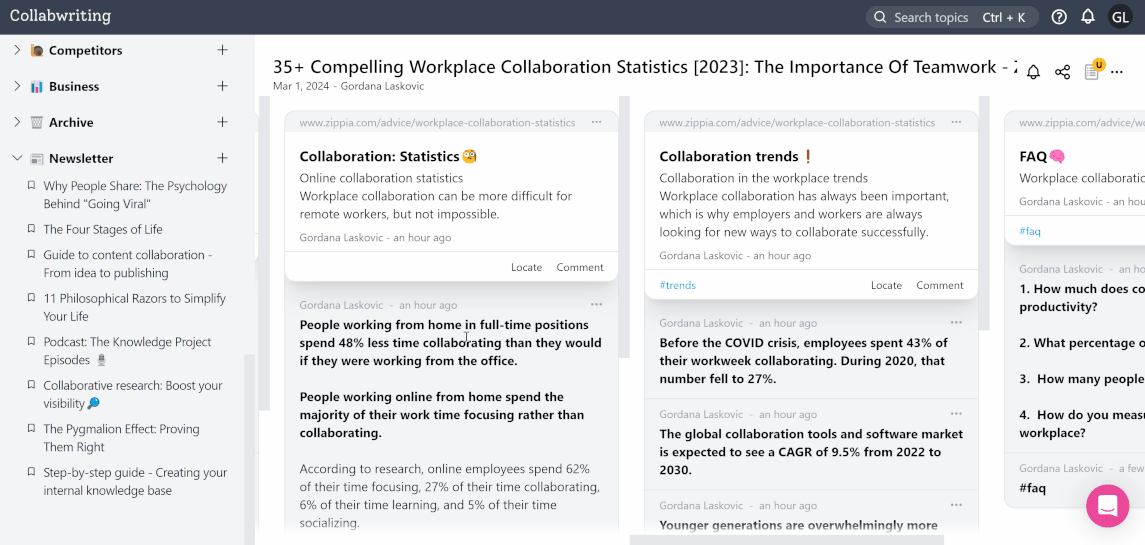Click the Search topics field
The image size is (1145, 545).
[x=930, y=17]
